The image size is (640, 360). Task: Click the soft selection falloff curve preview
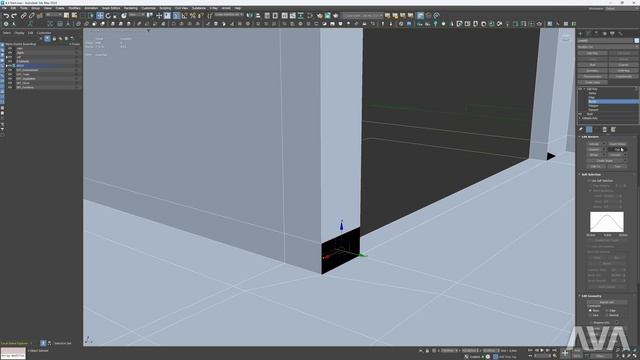[607, 222]
